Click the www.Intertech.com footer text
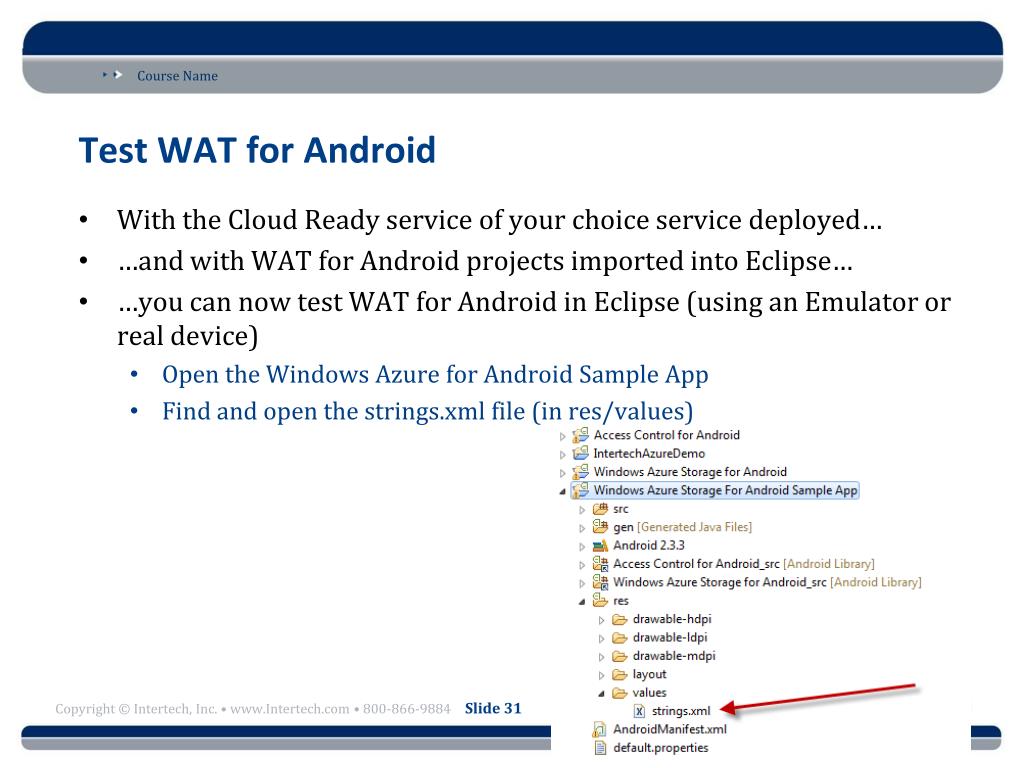Viewport: 1024px width, 768px height. pyautogui.click(x=289, y=709)
